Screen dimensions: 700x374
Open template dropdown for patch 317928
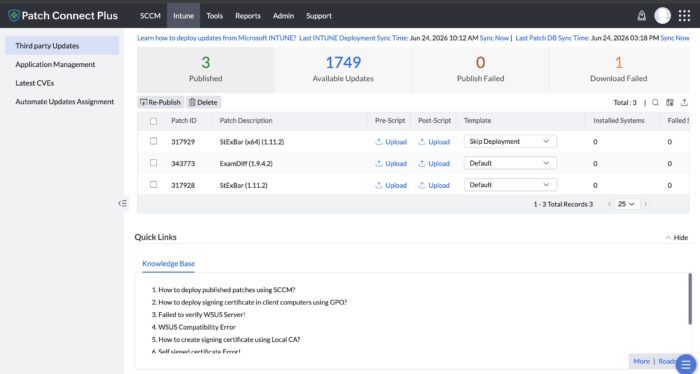(x=510, y=185)
